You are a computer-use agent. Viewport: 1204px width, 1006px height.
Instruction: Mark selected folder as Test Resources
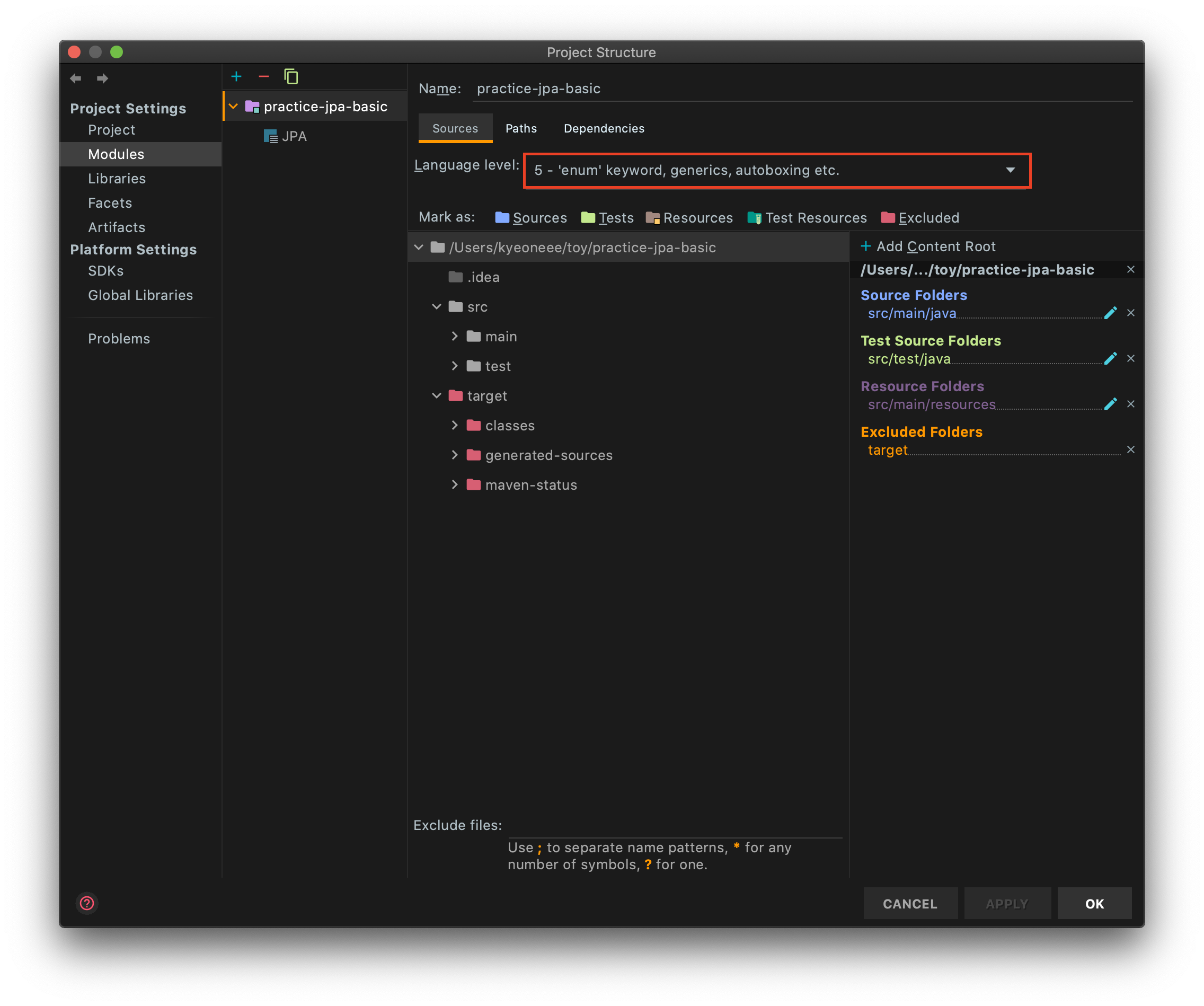tap(807, 218)
